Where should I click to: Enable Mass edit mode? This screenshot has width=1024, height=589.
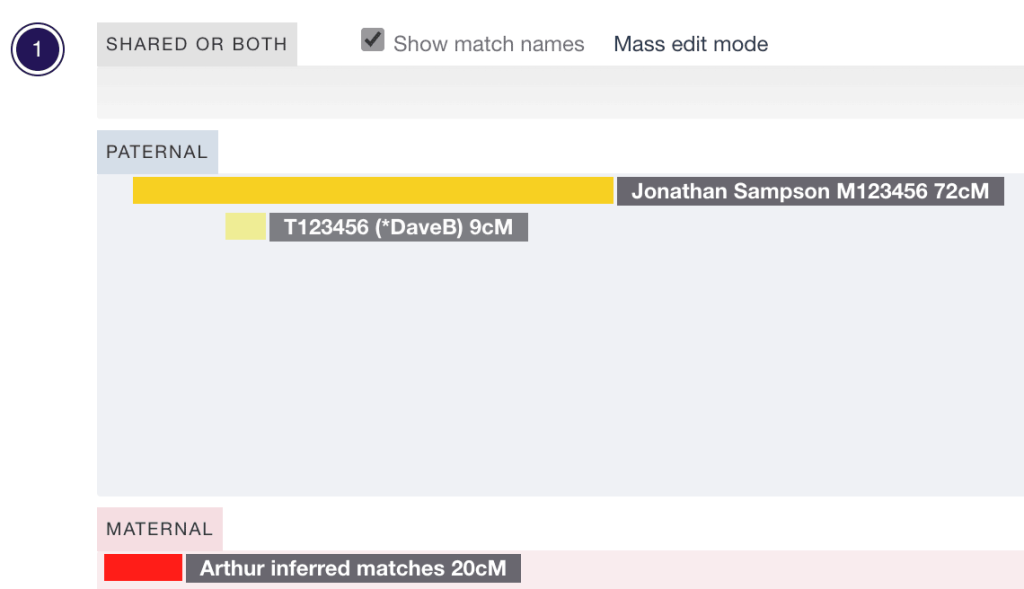[x=690, y=44]
